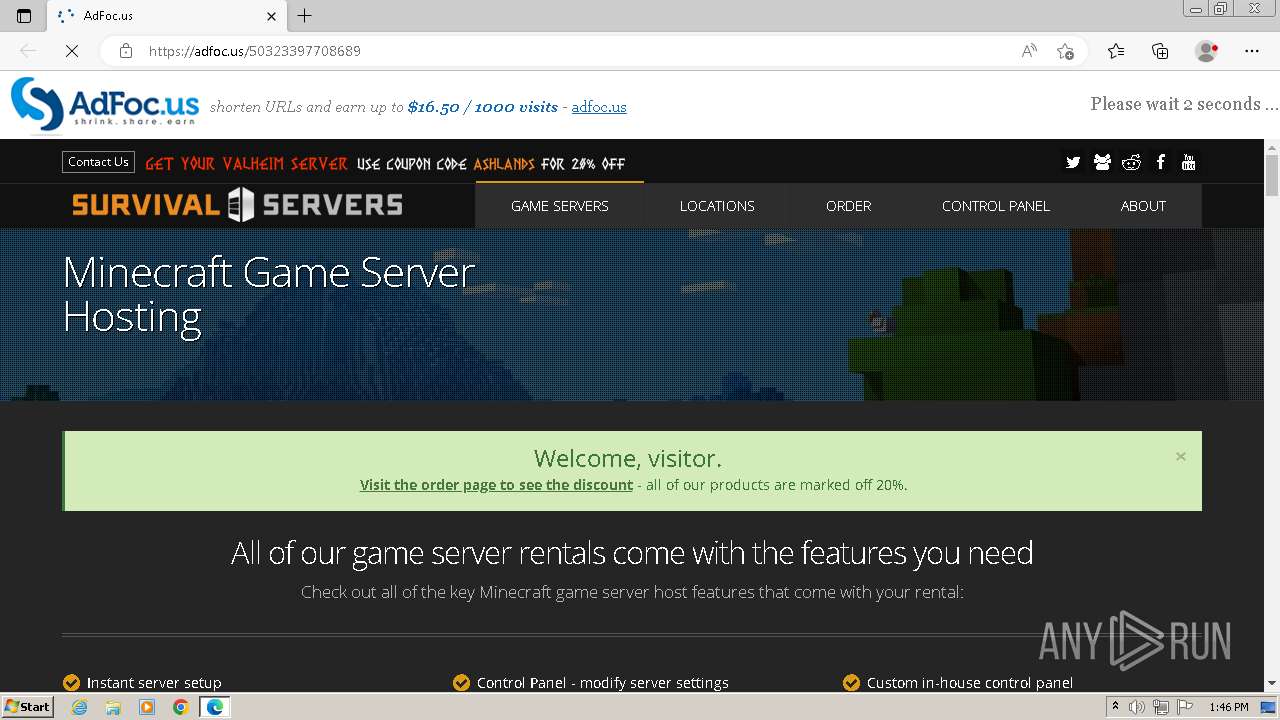1280x720 pixels.
Task: Stop loading the page
Action: pos(71,51)
